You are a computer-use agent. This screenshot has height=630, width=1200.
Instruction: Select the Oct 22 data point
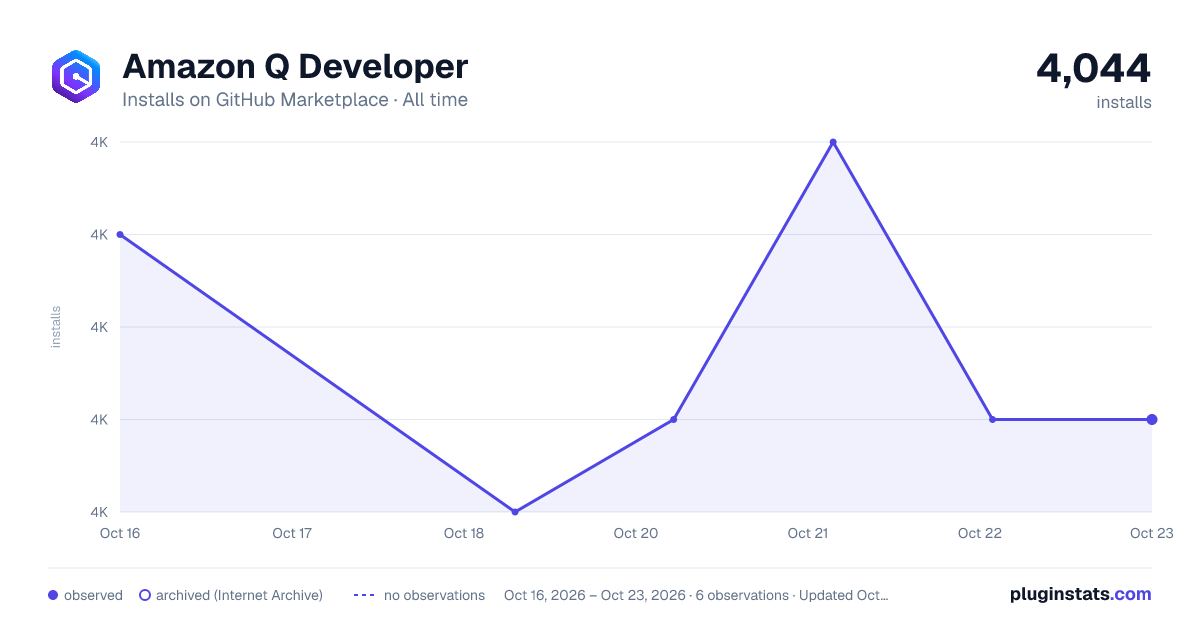pos(992,419)
